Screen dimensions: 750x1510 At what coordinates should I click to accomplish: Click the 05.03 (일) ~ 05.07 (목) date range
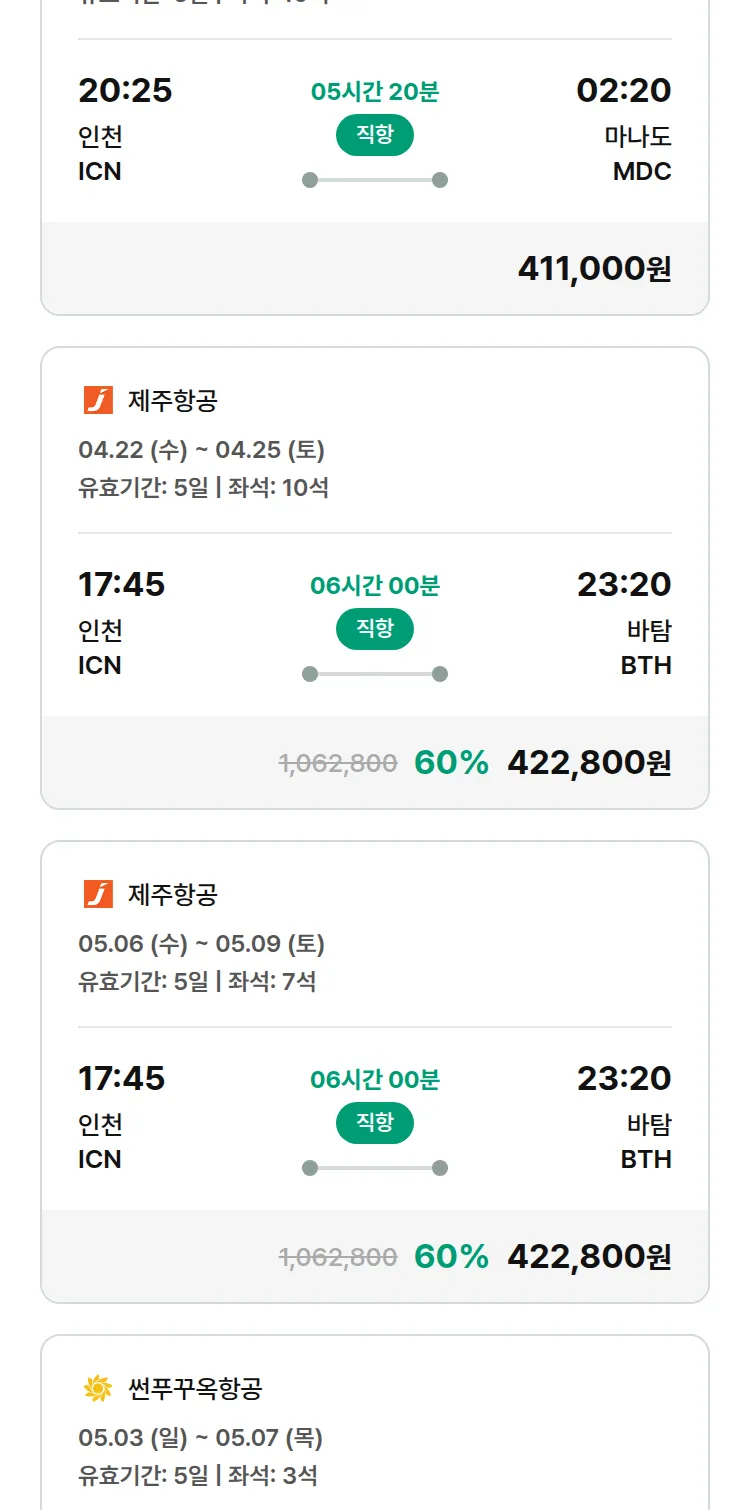[200, 1438]
